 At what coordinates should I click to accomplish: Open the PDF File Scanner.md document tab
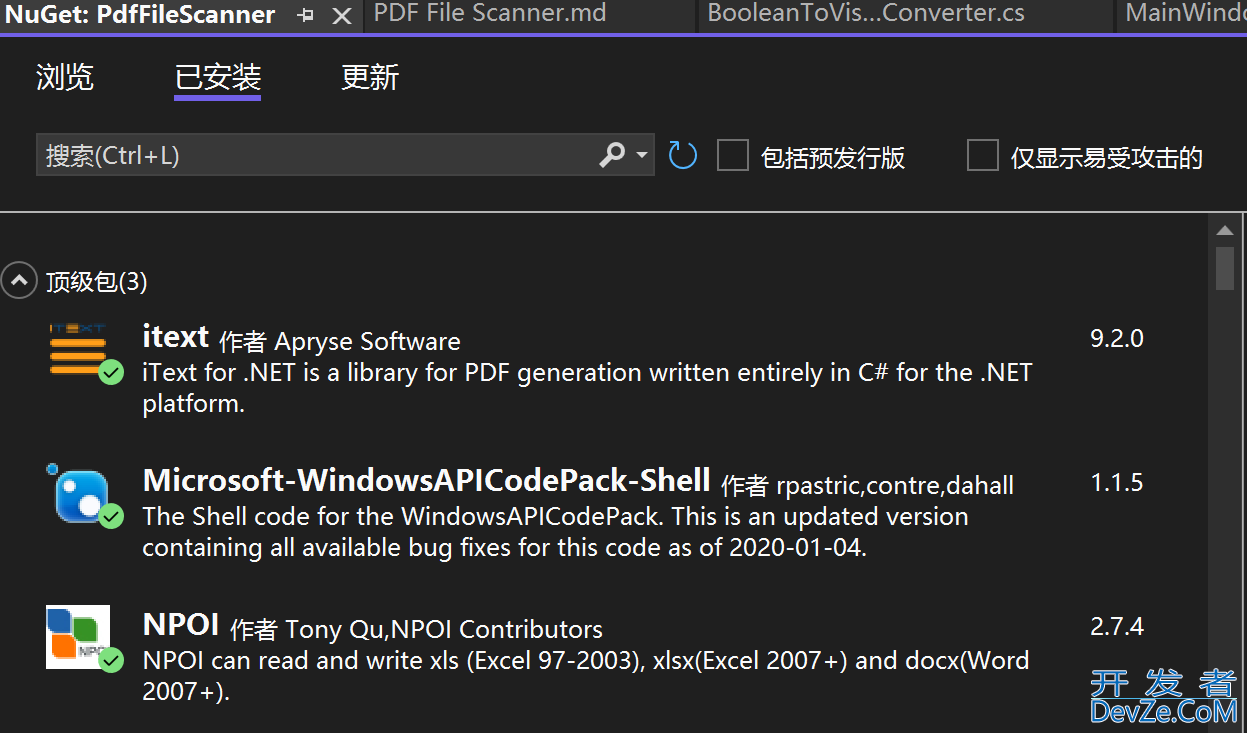[x=489, y=14]
